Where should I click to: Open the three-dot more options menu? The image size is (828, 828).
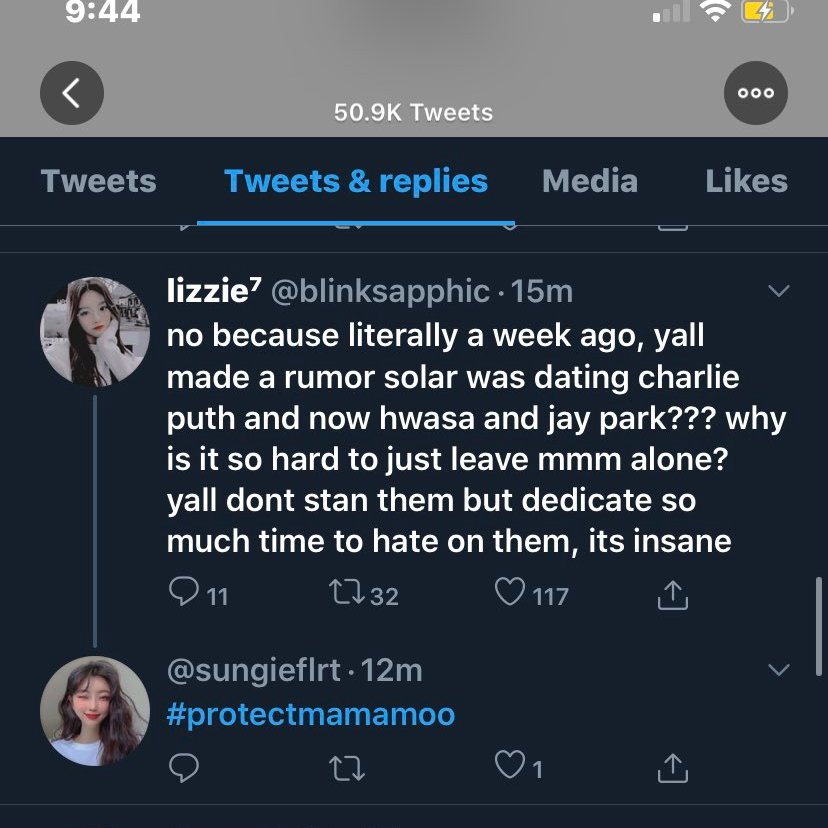755,93
